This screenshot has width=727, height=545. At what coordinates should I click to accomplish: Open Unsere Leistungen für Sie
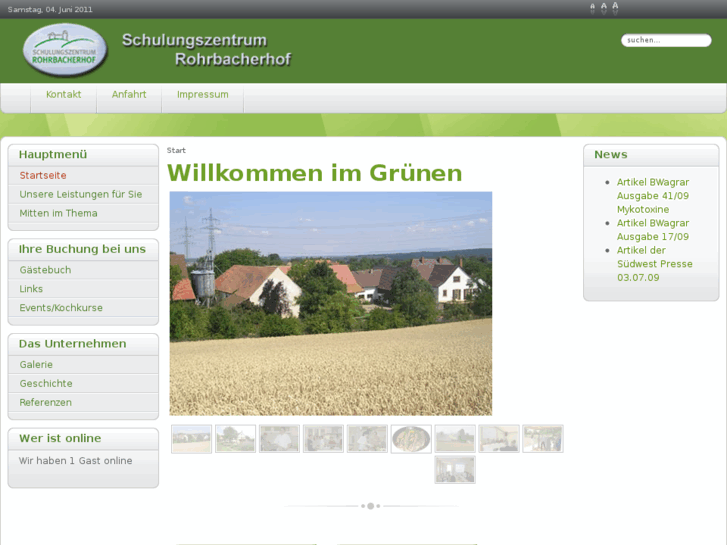tap(83, 194)
